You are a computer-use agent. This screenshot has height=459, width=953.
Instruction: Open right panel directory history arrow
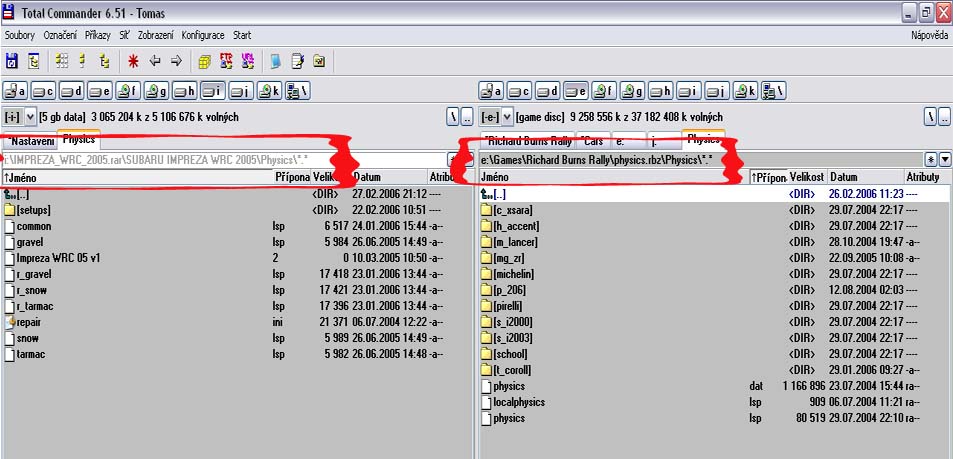click(944, 159)
